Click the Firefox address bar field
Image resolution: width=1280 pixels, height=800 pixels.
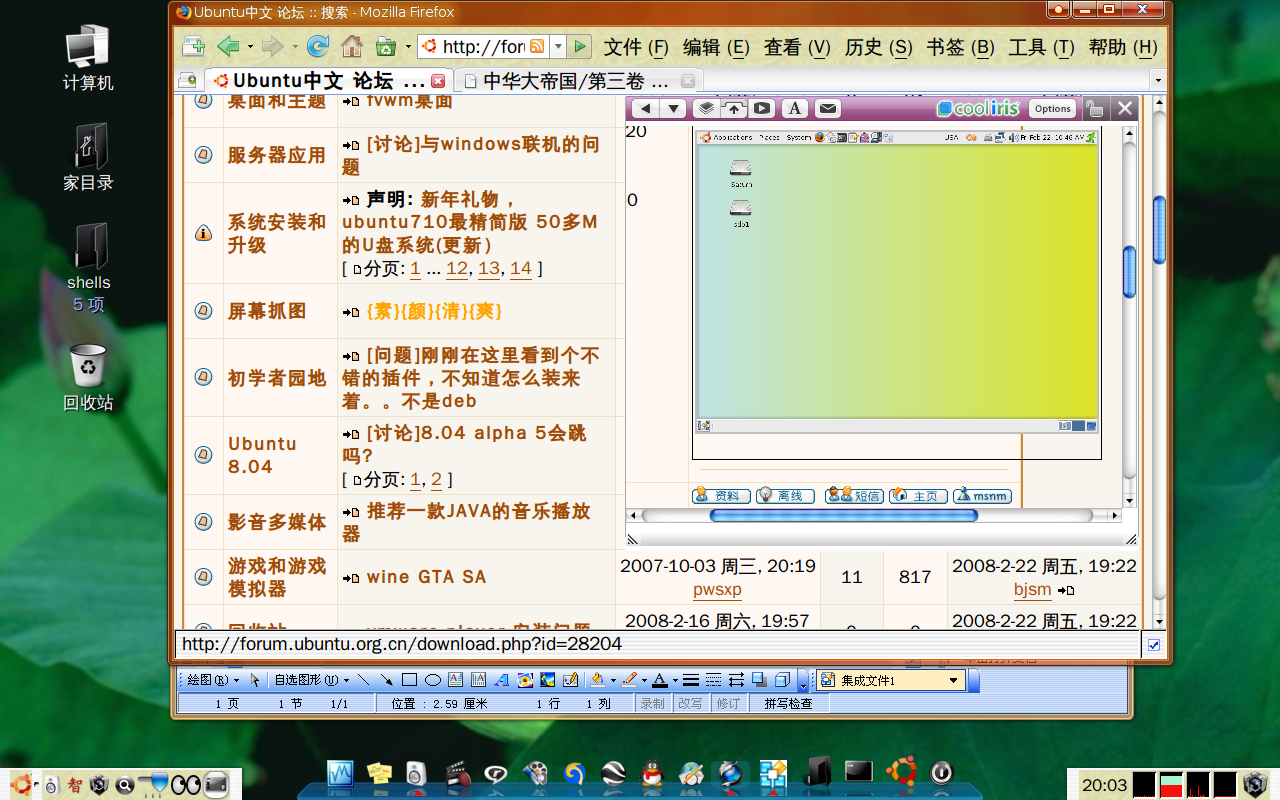484,47
